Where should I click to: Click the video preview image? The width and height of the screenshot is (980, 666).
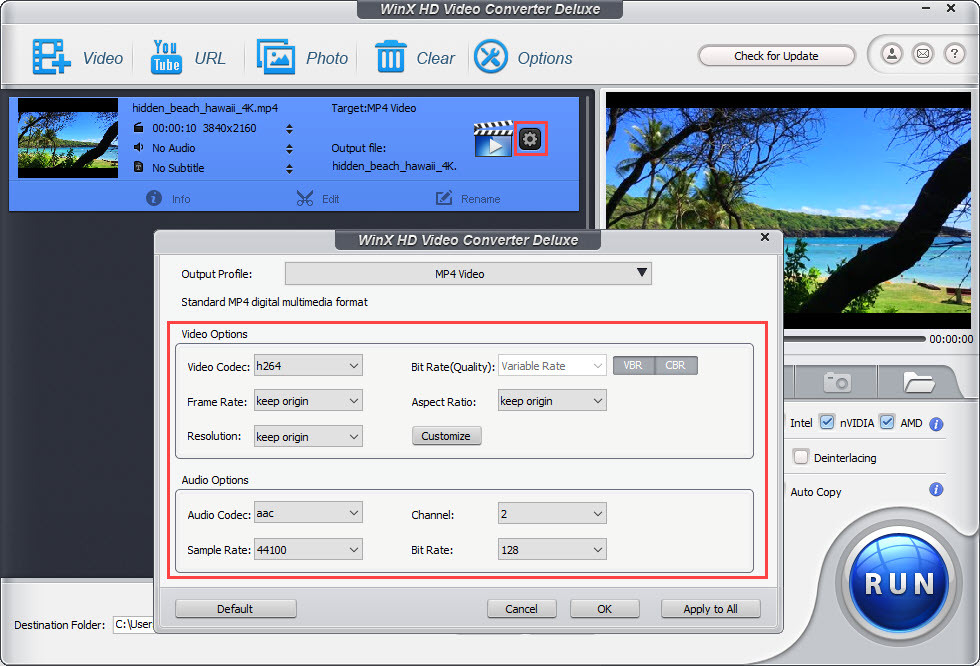coord(788,209)
